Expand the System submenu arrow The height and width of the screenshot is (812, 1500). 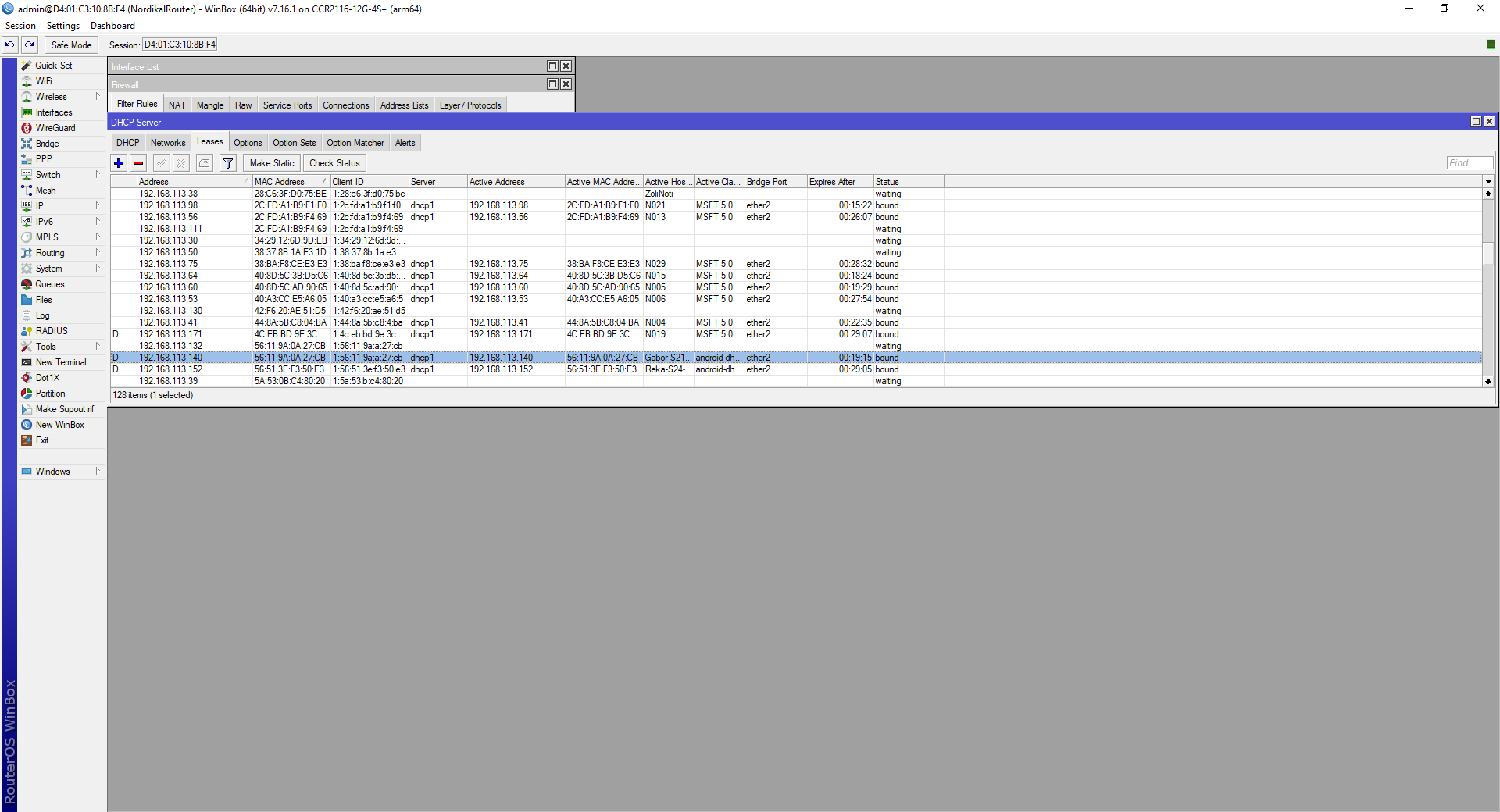coord(98,268)
